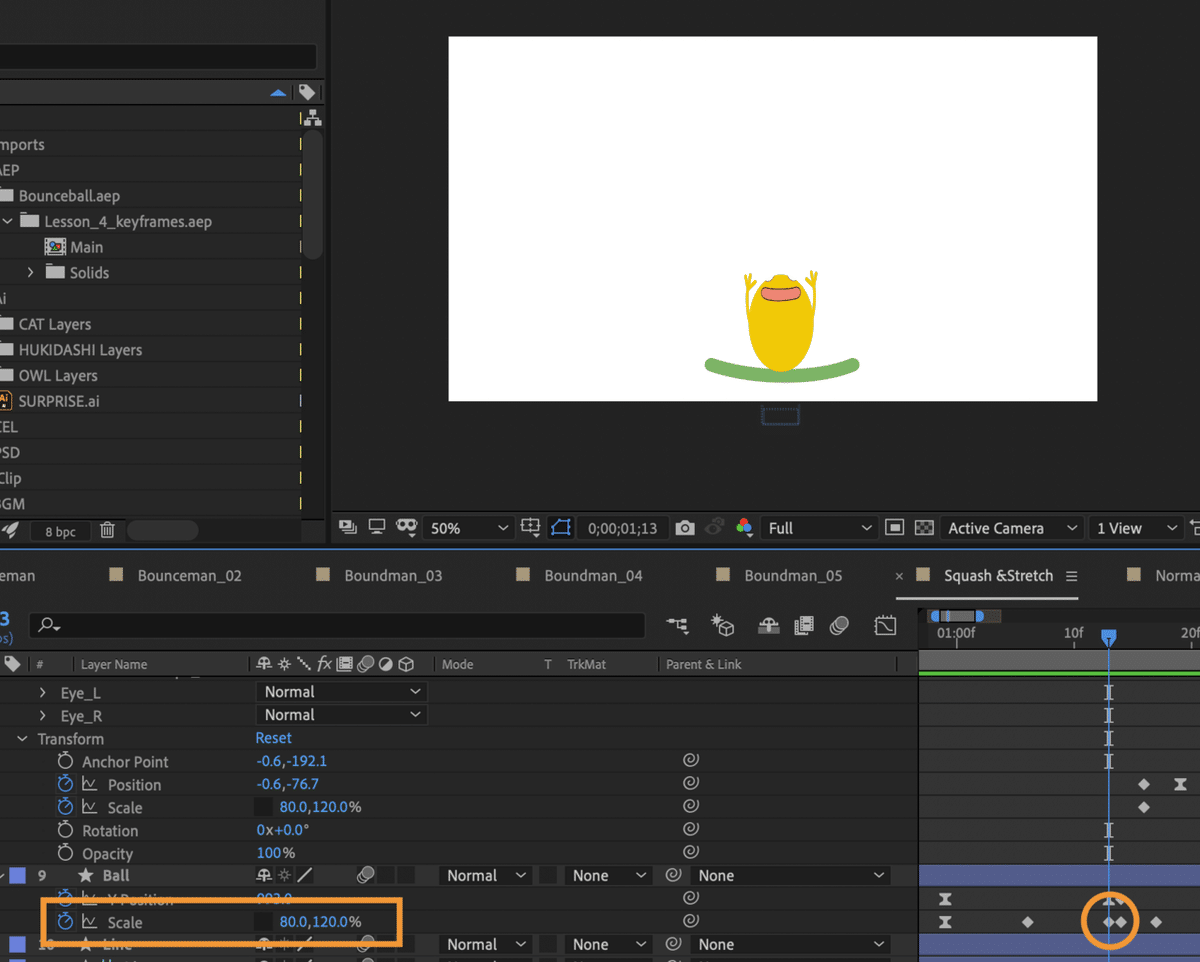Switch to the Bounceman_02 tab
This screenshot has height=962, width=1200.
(189, 575)
